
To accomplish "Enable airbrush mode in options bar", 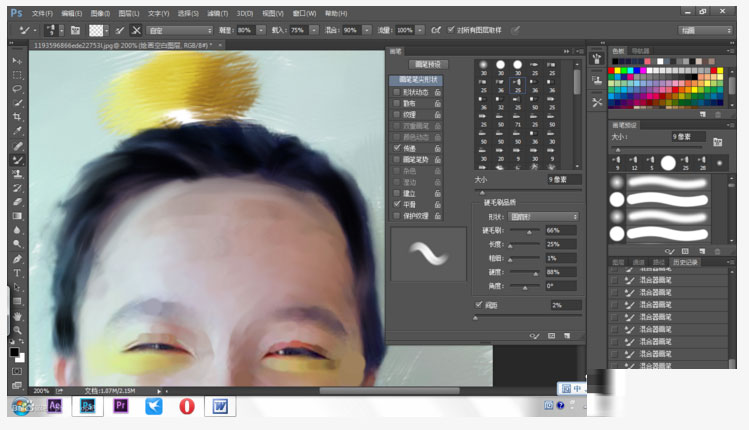I will (436, 30).
